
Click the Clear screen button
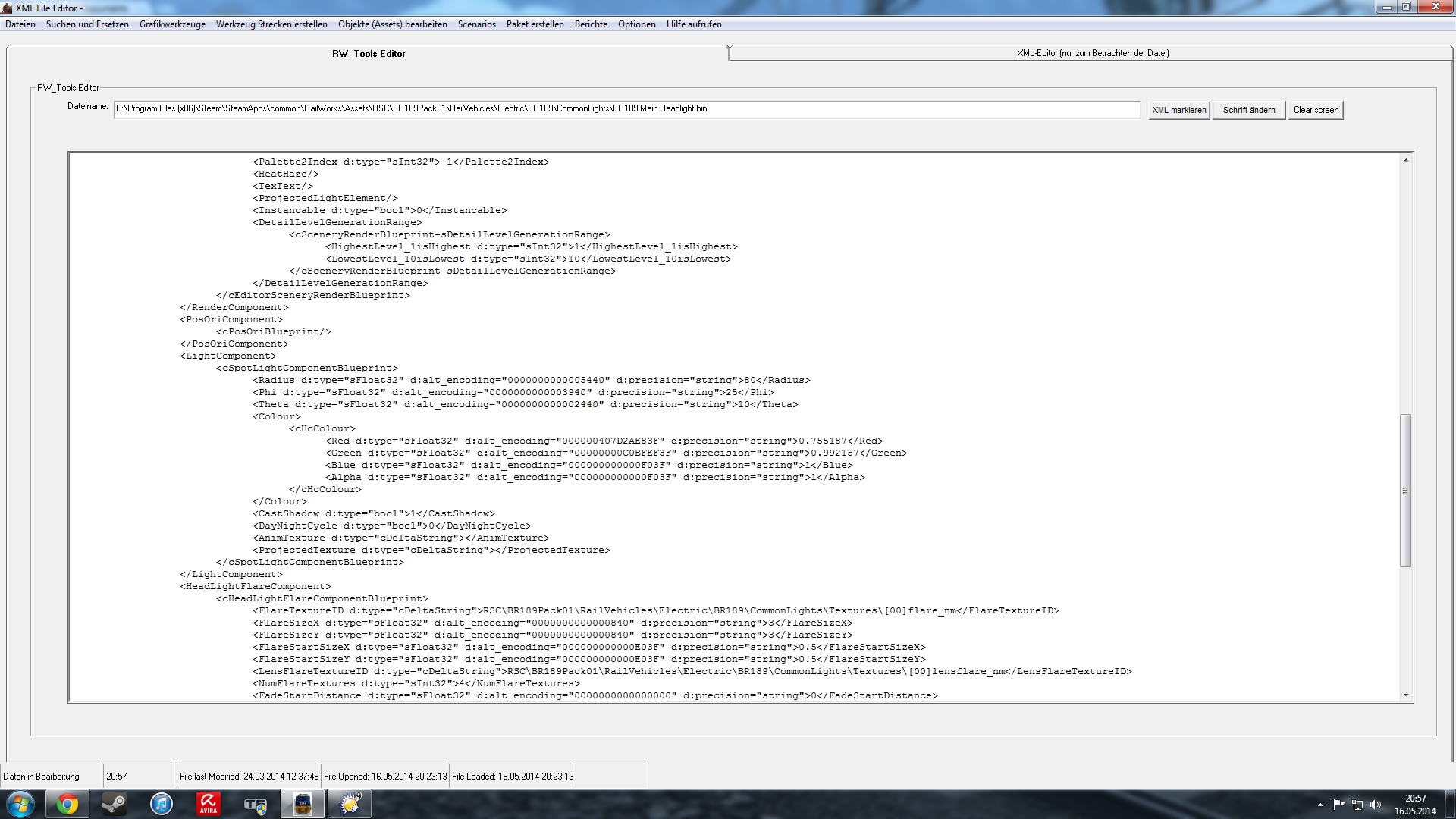click(1316, 110)
